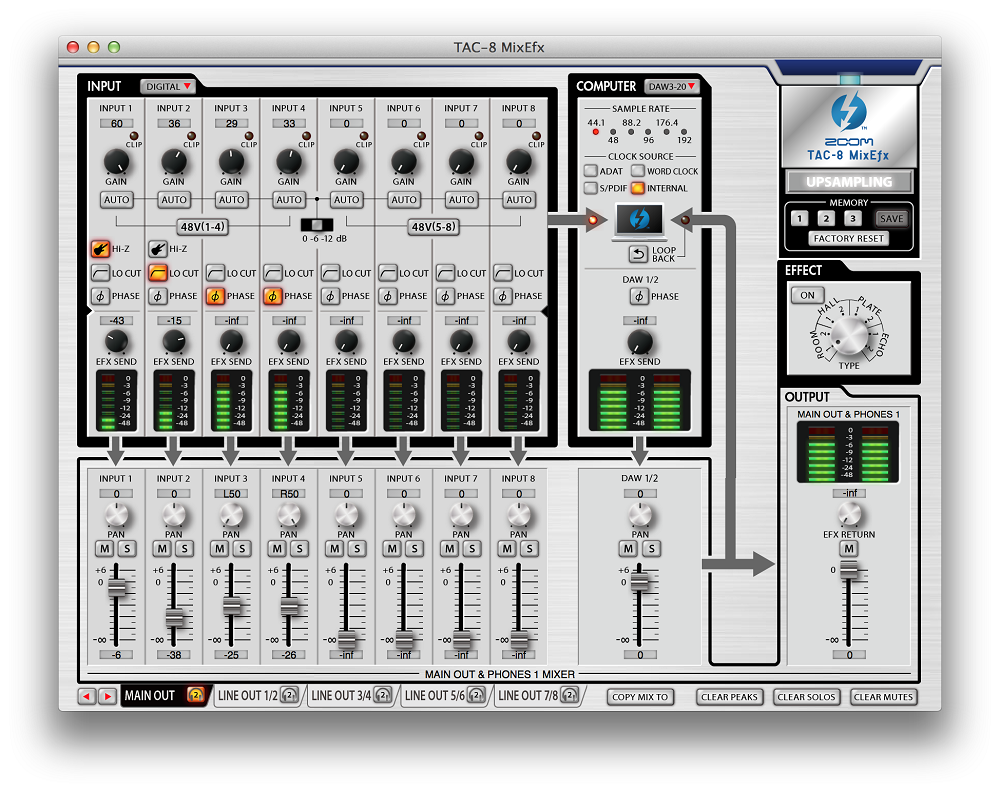Open the DAW3-20 computer dropdown
This screenshot has width=1000, height=792.
[x=671, y=87]
